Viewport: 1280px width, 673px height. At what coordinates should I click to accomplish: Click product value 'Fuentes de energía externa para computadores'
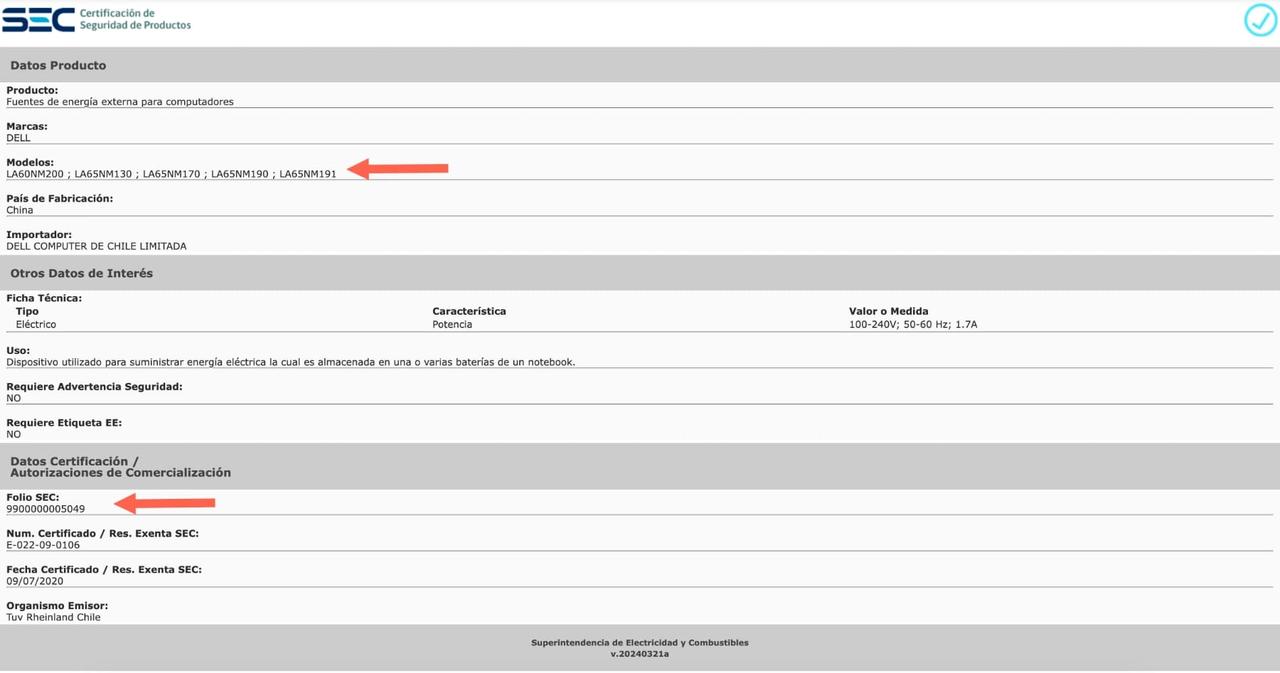tap(120, 102)
